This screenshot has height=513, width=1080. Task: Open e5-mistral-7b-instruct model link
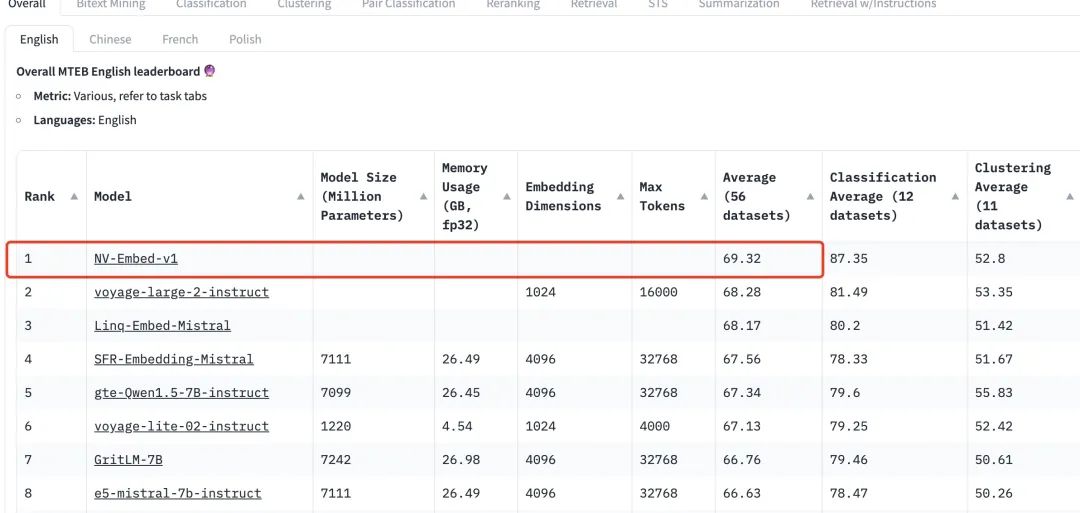pos(178,493)
